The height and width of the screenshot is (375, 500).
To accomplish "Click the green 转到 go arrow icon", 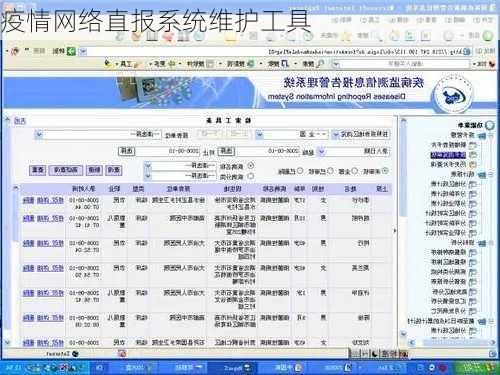I will tap(71, 51).
